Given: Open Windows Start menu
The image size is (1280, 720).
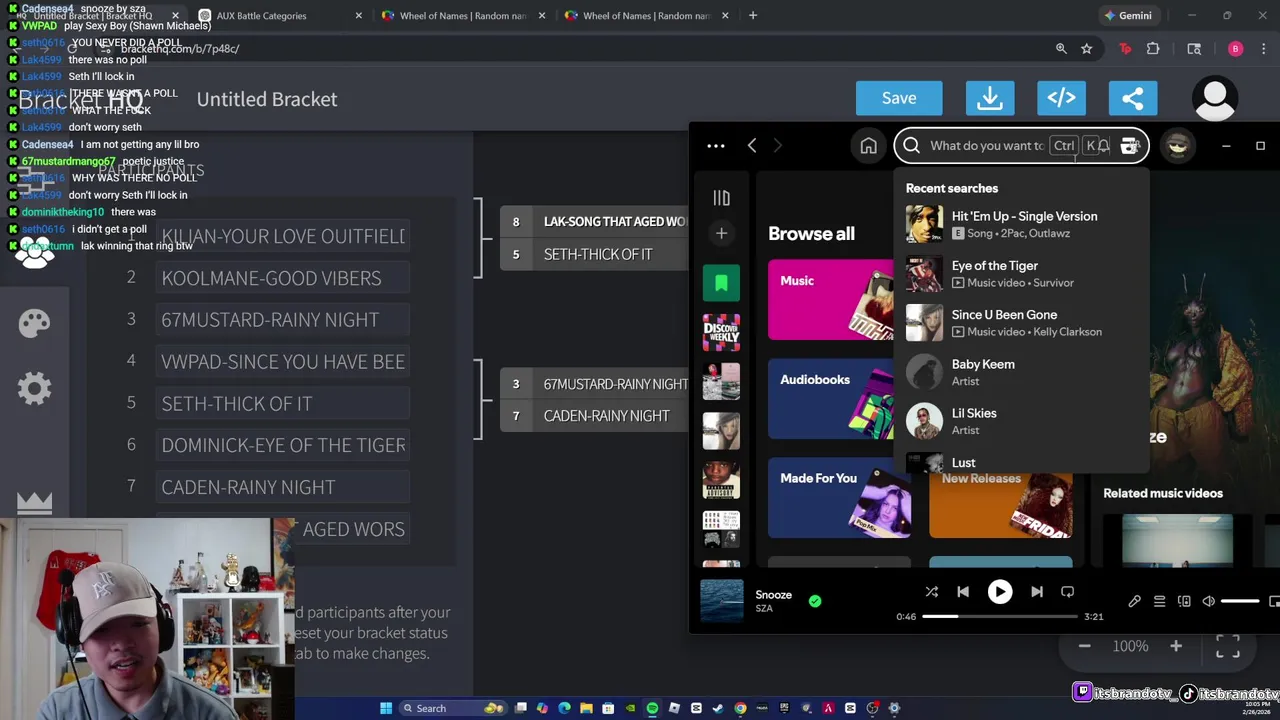Looking at the screenshot, I should click(386, 708).
